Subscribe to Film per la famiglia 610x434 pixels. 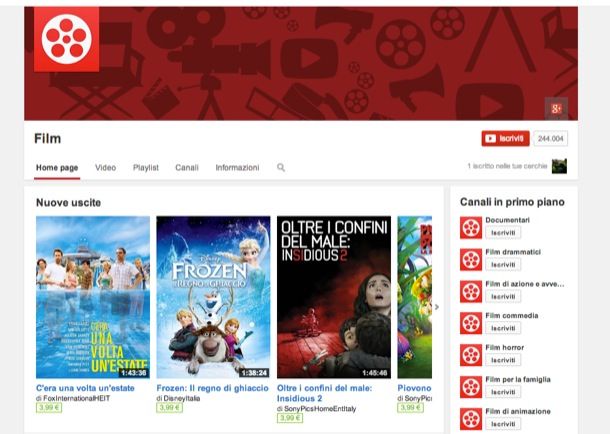[503, 392]
